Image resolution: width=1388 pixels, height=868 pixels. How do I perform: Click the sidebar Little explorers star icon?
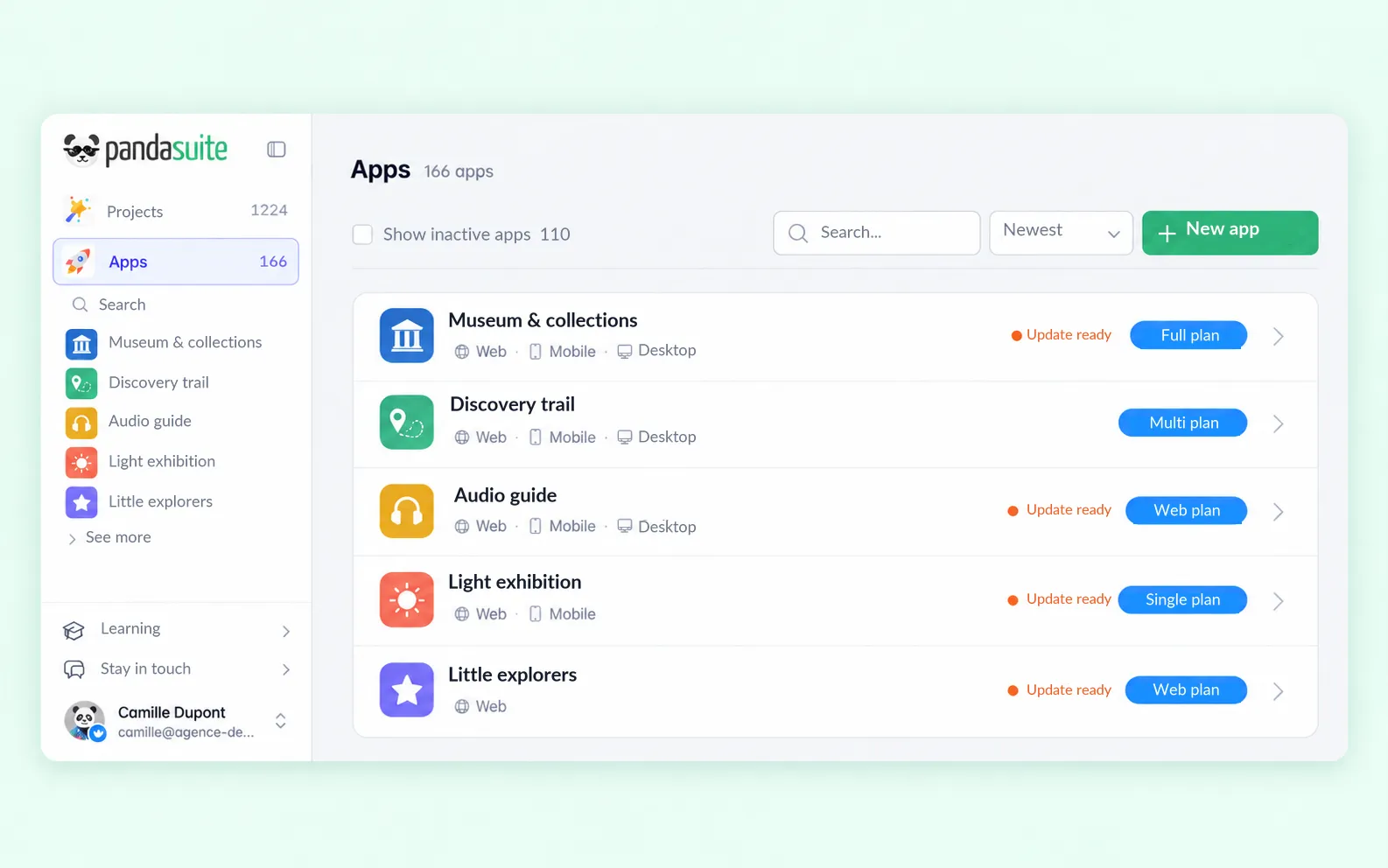click(81, 502)
